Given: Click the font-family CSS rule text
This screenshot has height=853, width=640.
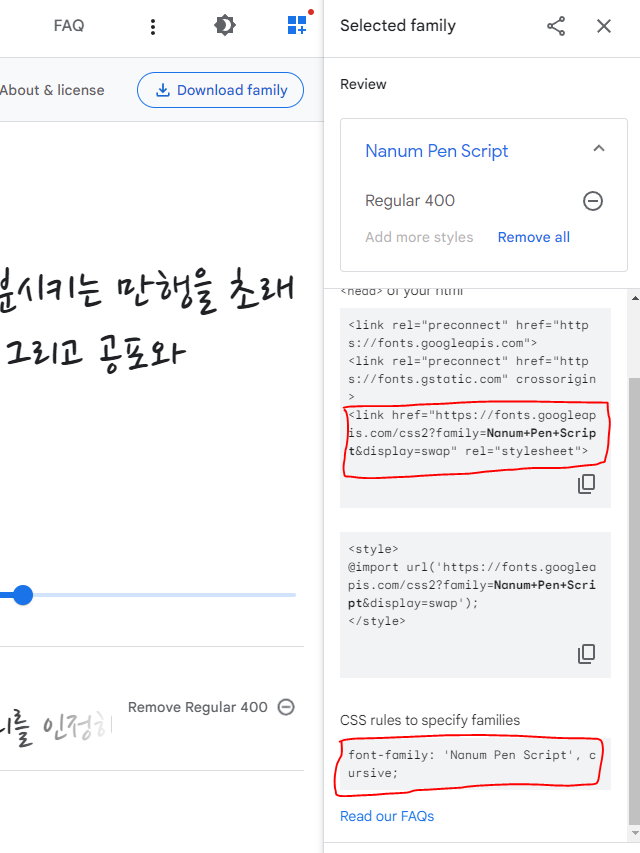Looking at the screenshot, I should pos(471,764).
